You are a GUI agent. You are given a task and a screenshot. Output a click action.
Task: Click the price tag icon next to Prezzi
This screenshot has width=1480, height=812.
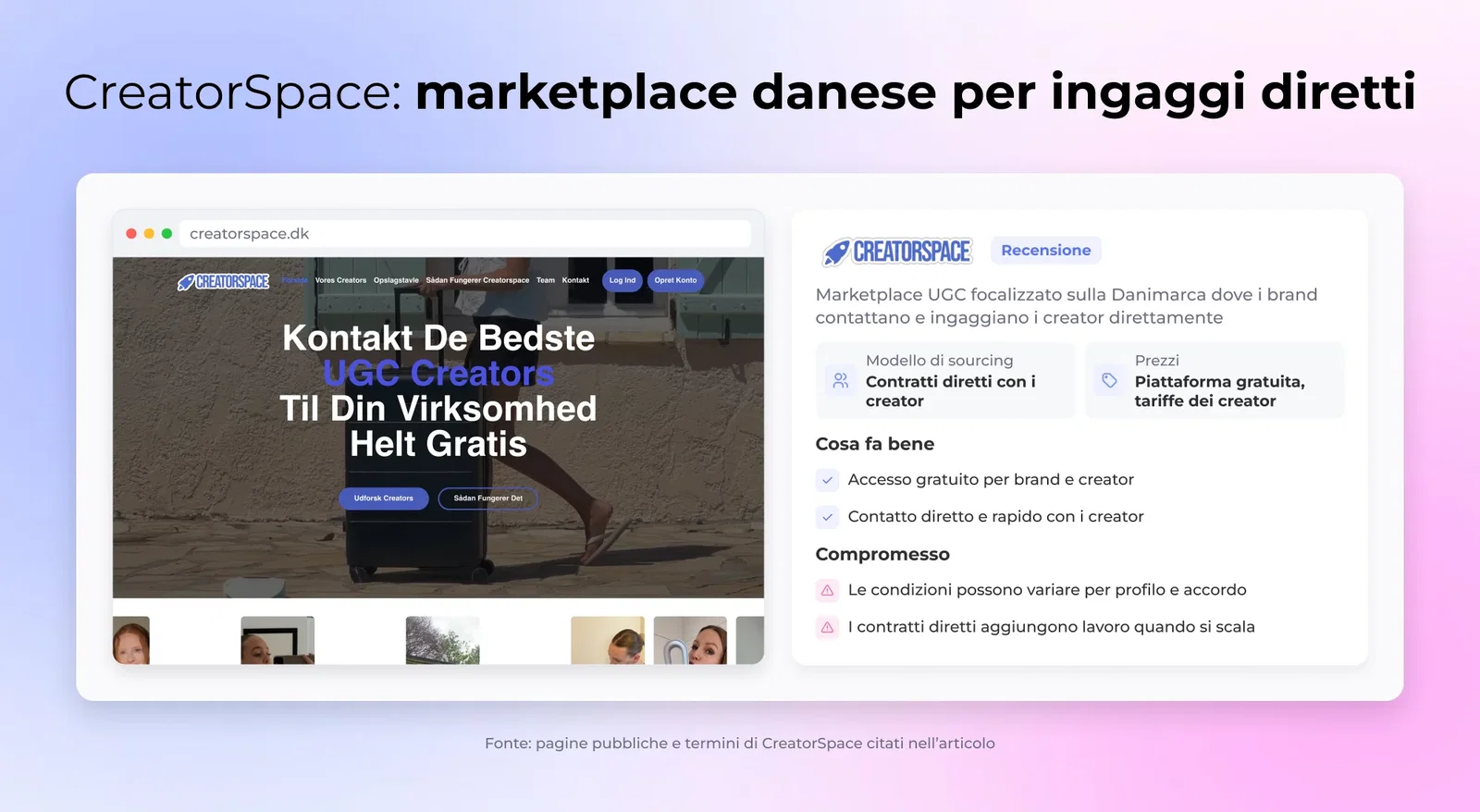click(x=1109, y=381)
